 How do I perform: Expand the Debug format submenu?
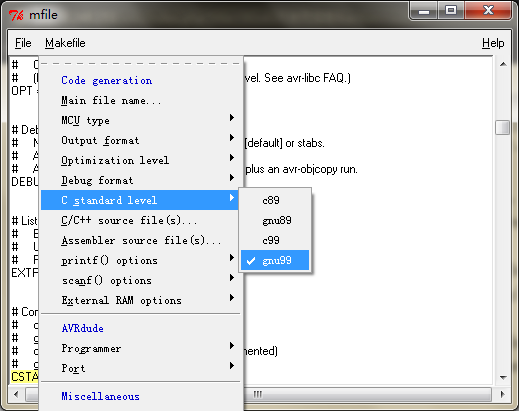tap(140, 180)
